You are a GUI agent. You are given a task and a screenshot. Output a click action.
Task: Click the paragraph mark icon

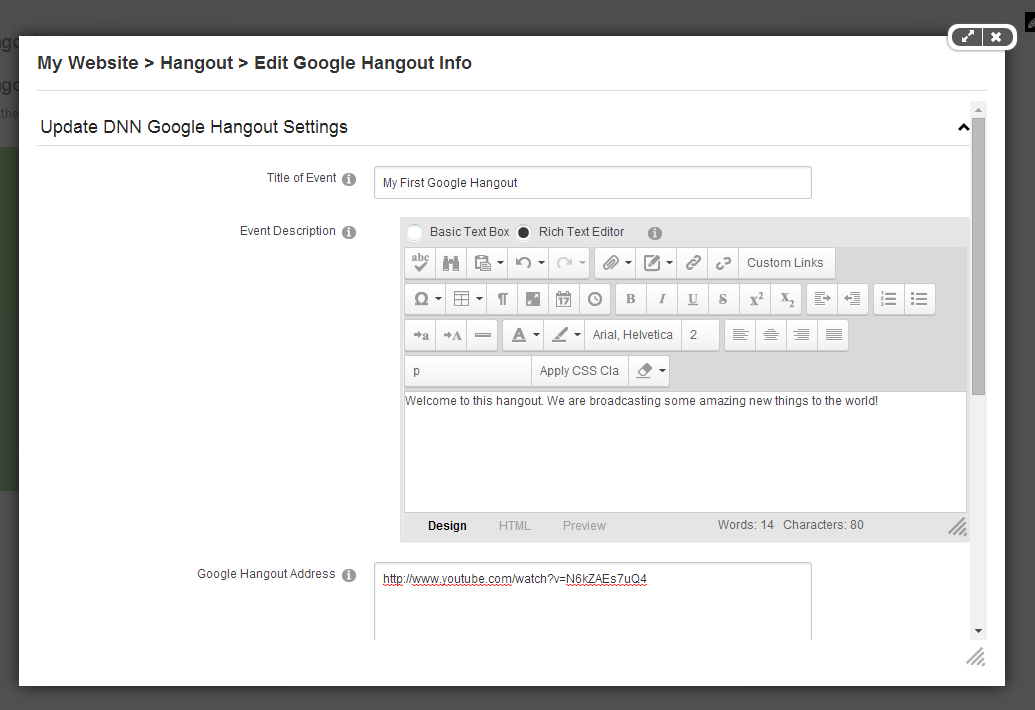502,299
